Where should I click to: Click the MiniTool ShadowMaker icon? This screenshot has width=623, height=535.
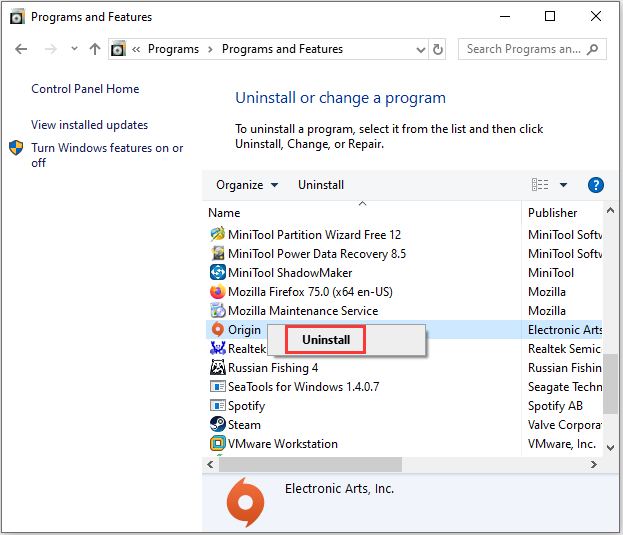(x=218, y=273)
